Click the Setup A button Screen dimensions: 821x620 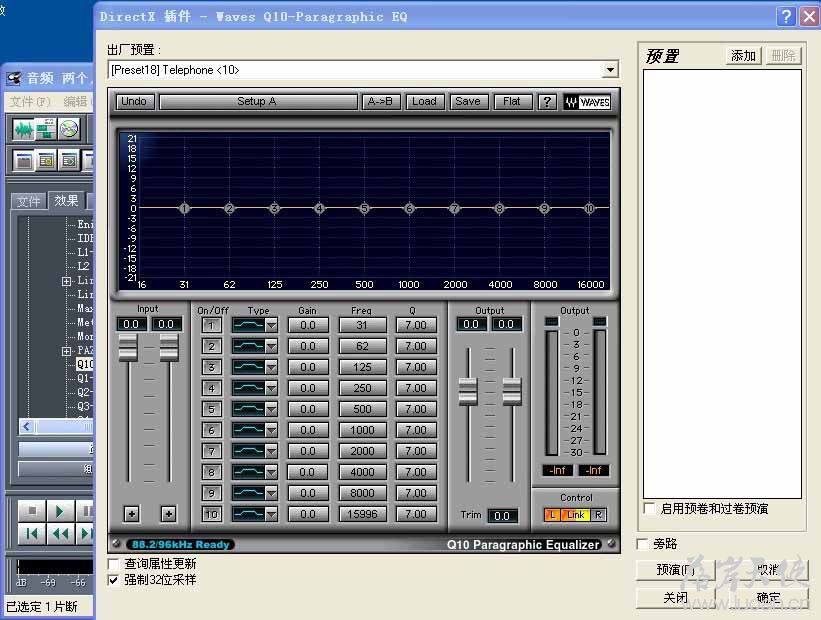[258, 102]
